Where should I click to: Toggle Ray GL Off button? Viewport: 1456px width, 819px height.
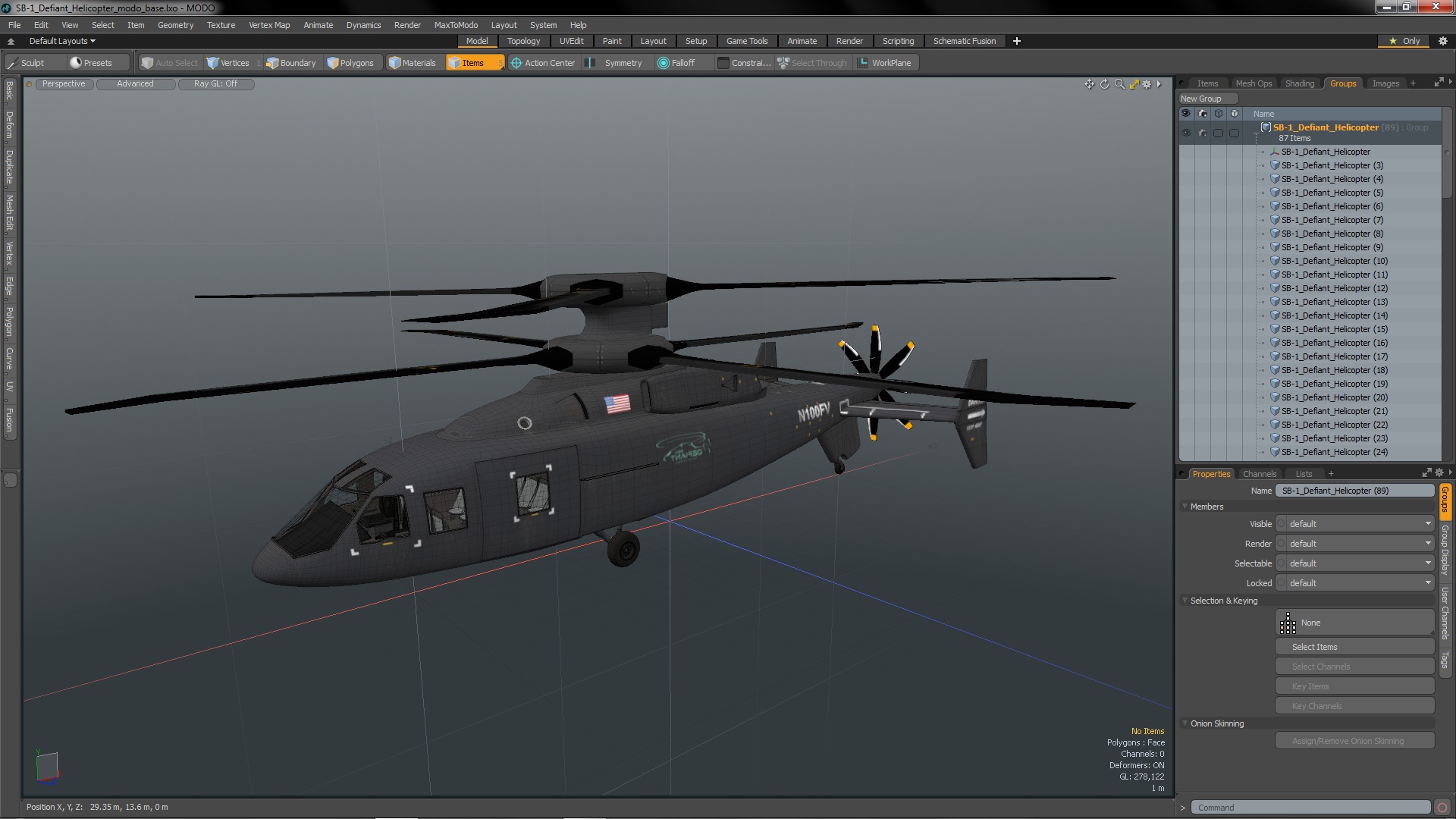point(215,84)
